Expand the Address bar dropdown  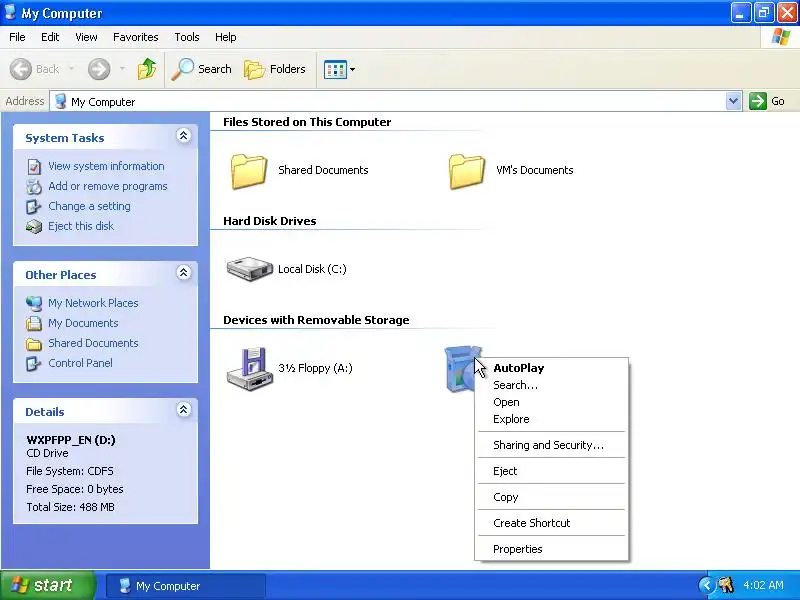pyautogui.click(x=733, y=101)
